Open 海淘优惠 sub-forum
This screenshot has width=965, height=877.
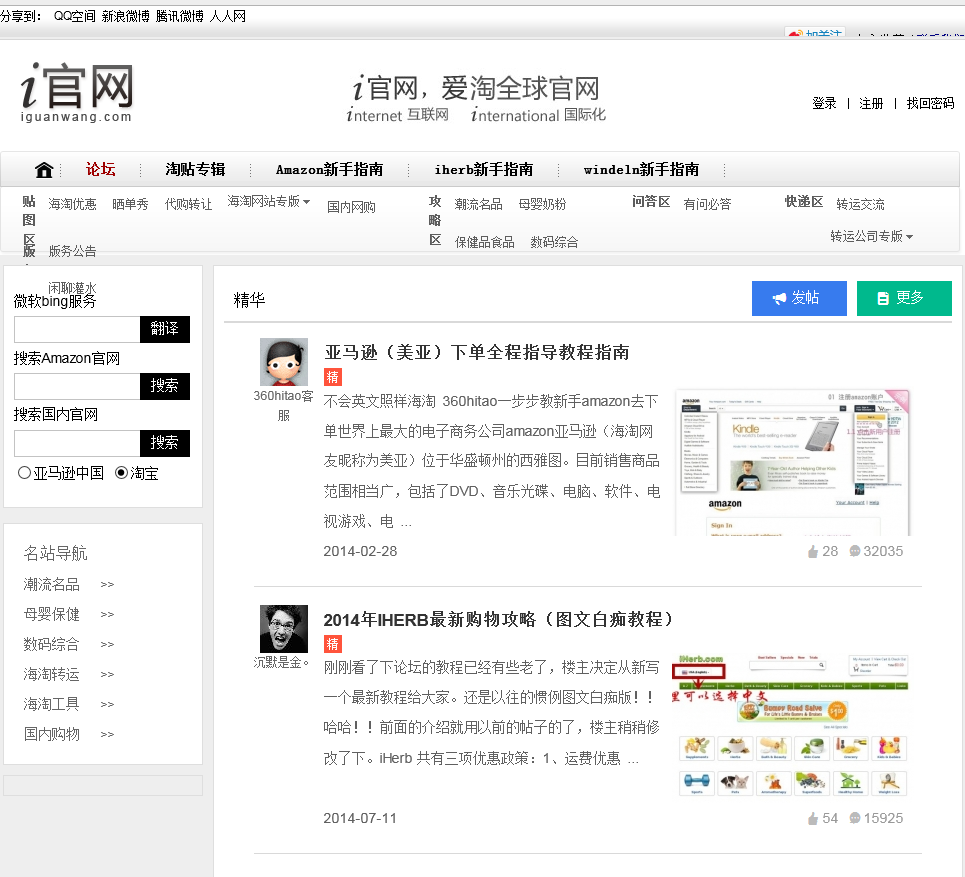[73, 204]
